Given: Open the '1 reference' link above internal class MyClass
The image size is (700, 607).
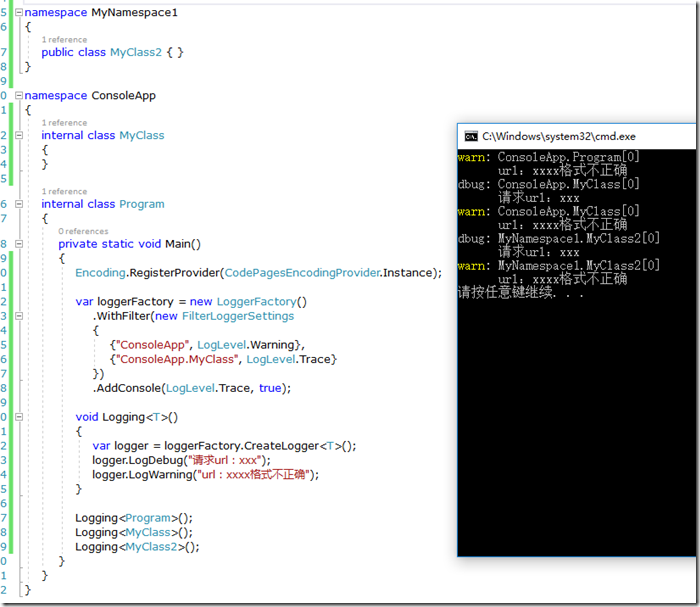Looking at the screenshot, I should coord(64,123).
